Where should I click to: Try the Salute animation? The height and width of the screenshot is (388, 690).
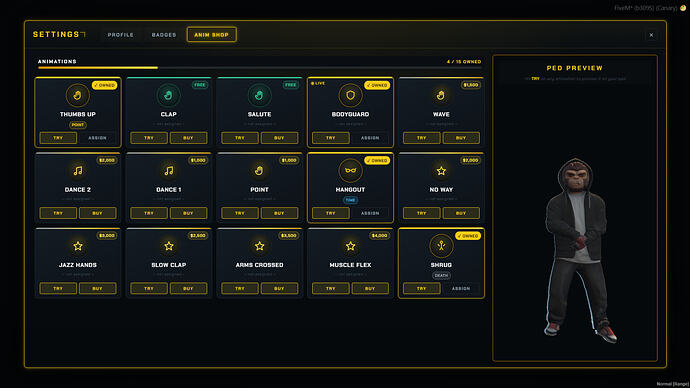pyautogui.click(x=240, y=138)
